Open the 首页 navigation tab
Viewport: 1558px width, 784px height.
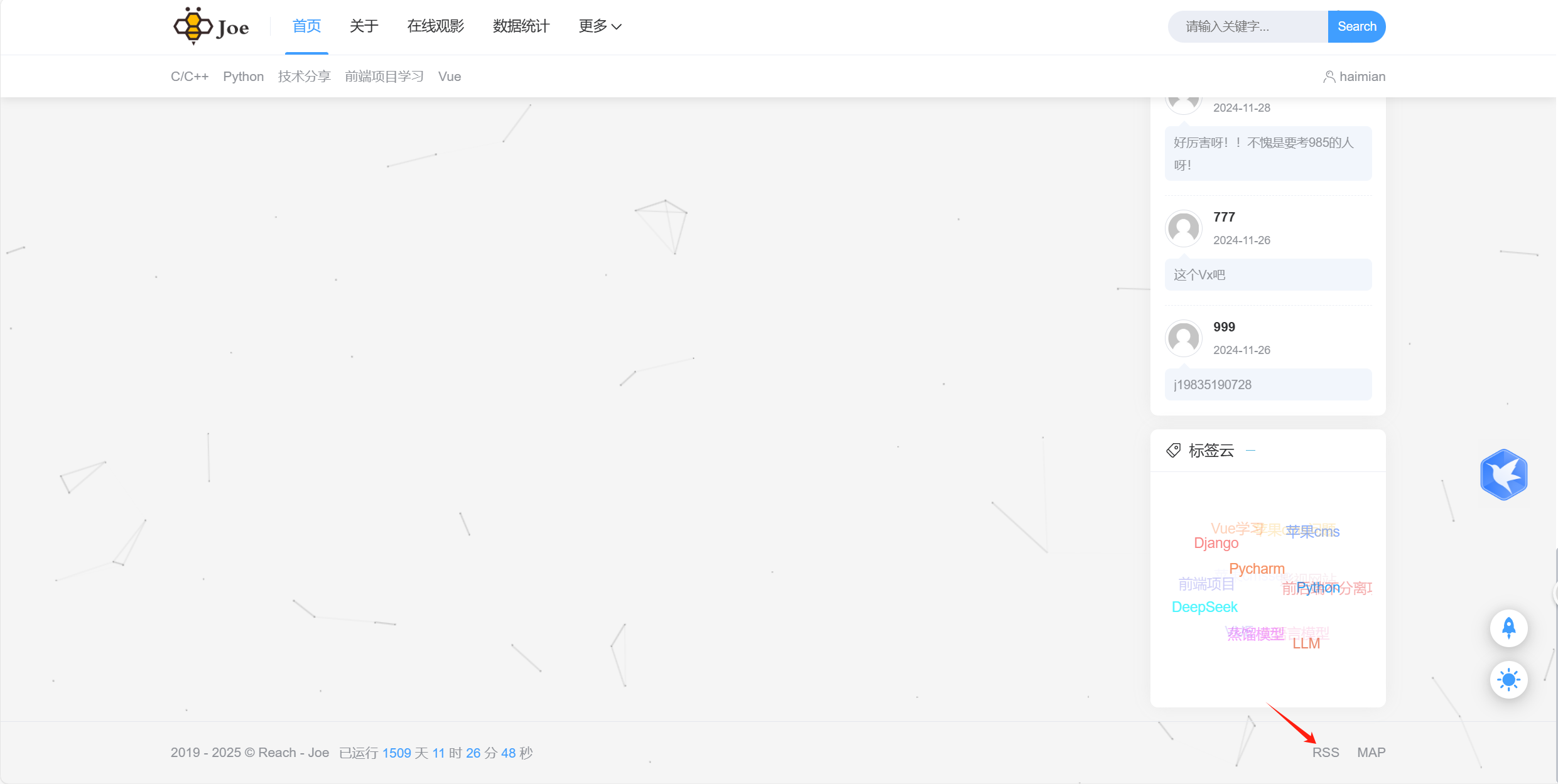pos(306,26)
